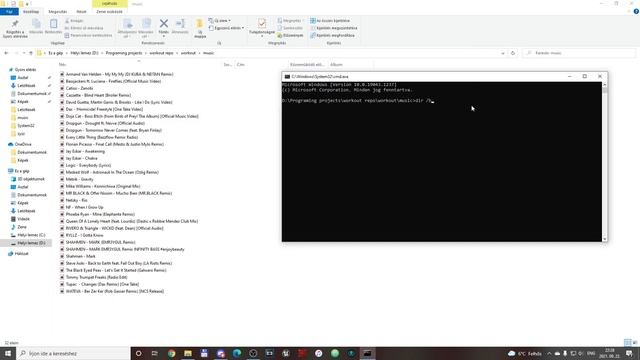Screen dimensions: 640x360
Task: Click the Törlés (delete) X icon
Action: [164, 24]
